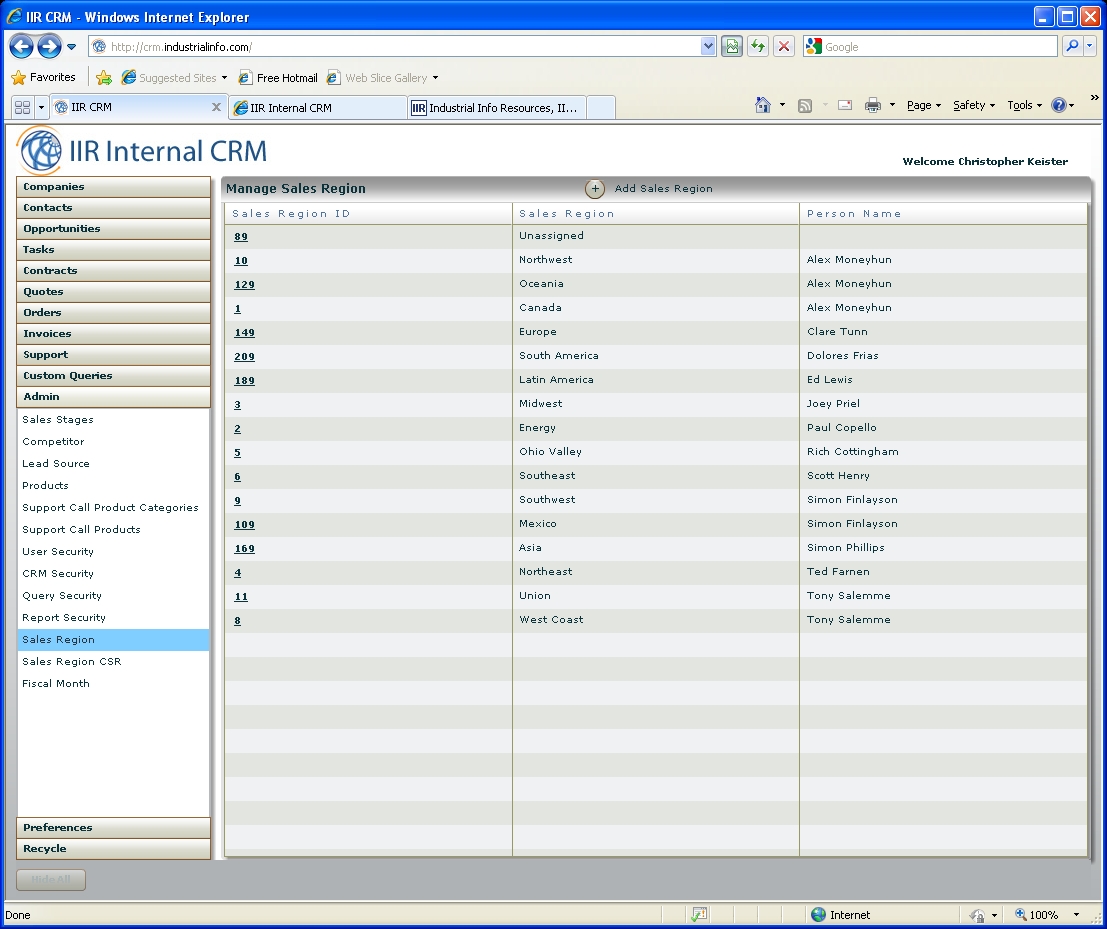Open the zoom level 100% dropdown
1107x929 pixels.
click(x=1076, y=915)
